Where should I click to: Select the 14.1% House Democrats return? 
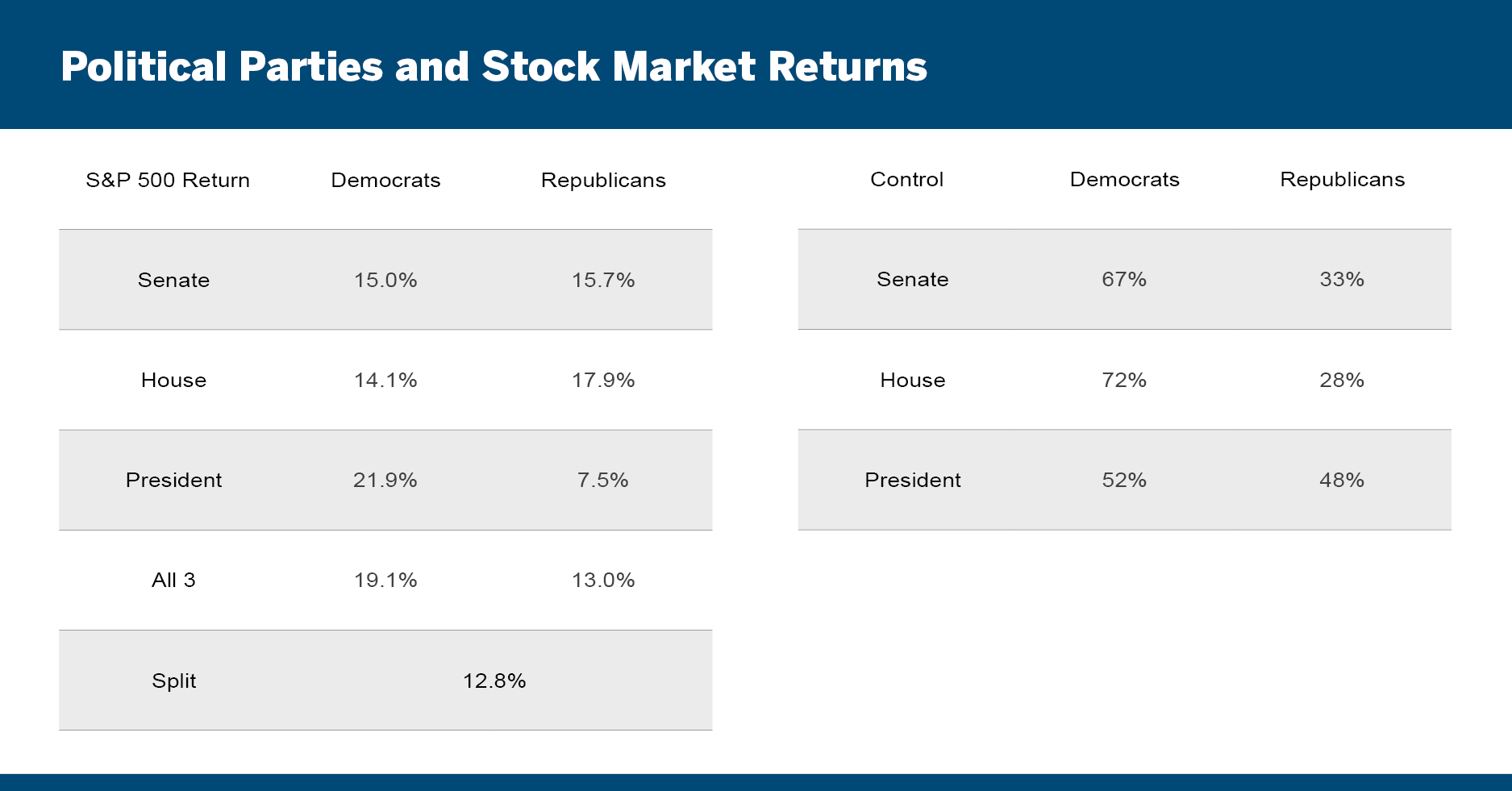point(385,380)
